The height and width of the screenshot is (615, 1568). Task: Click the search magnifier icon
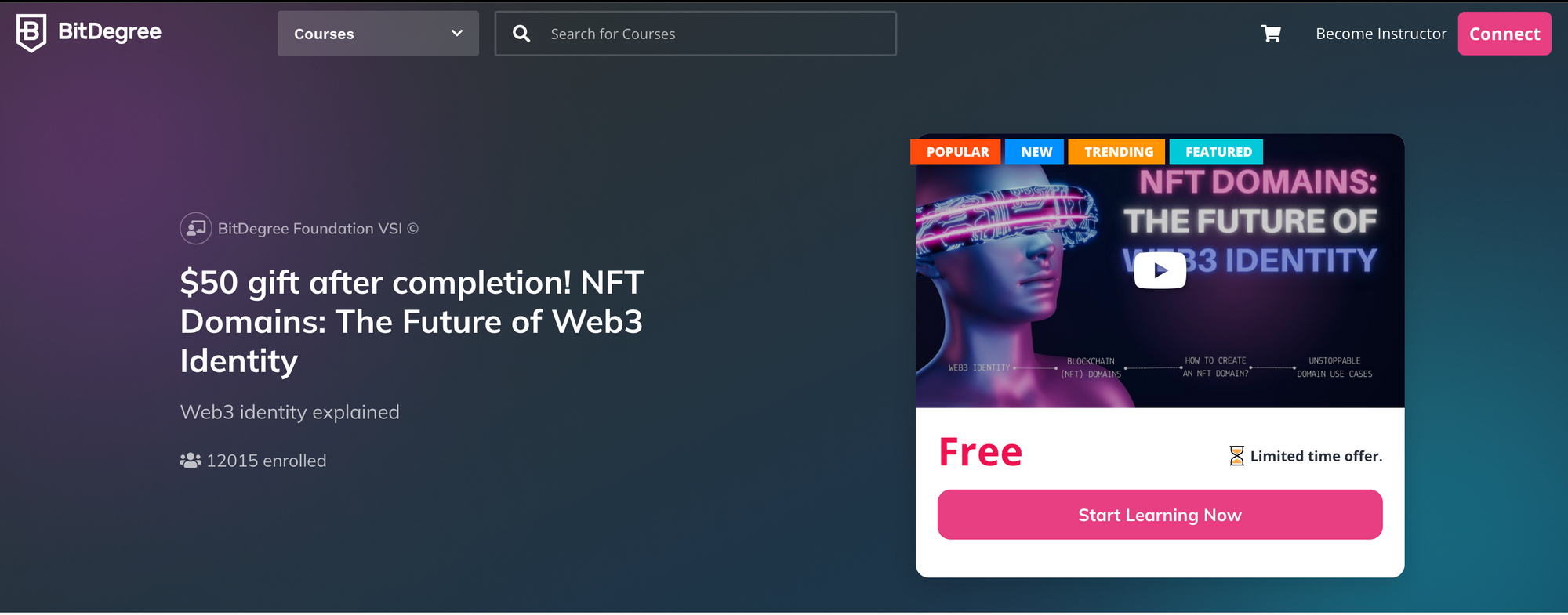pyautogui.click(x=521, y=34)
